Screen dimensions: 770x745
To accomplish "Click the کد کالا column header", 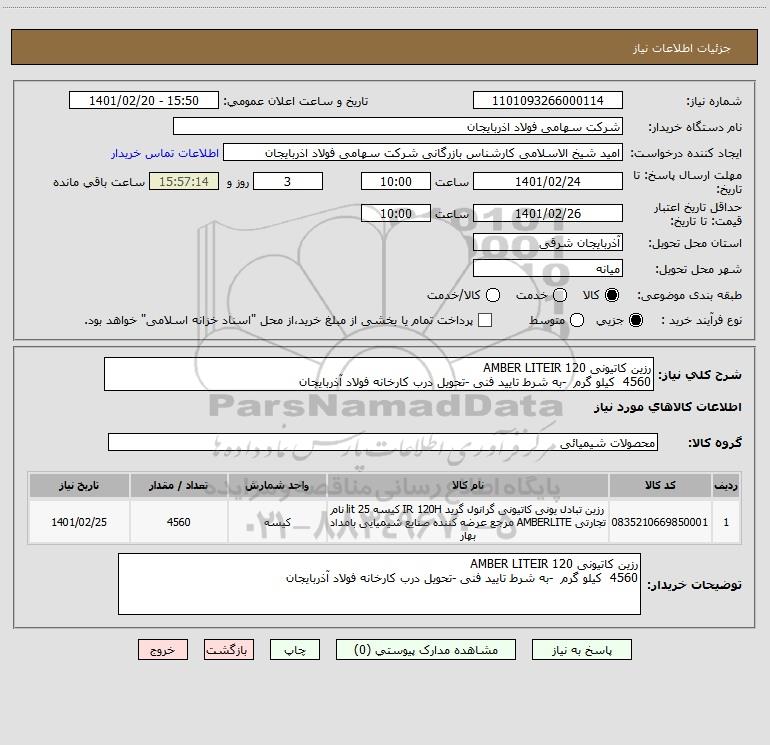I will coord(660,486).
